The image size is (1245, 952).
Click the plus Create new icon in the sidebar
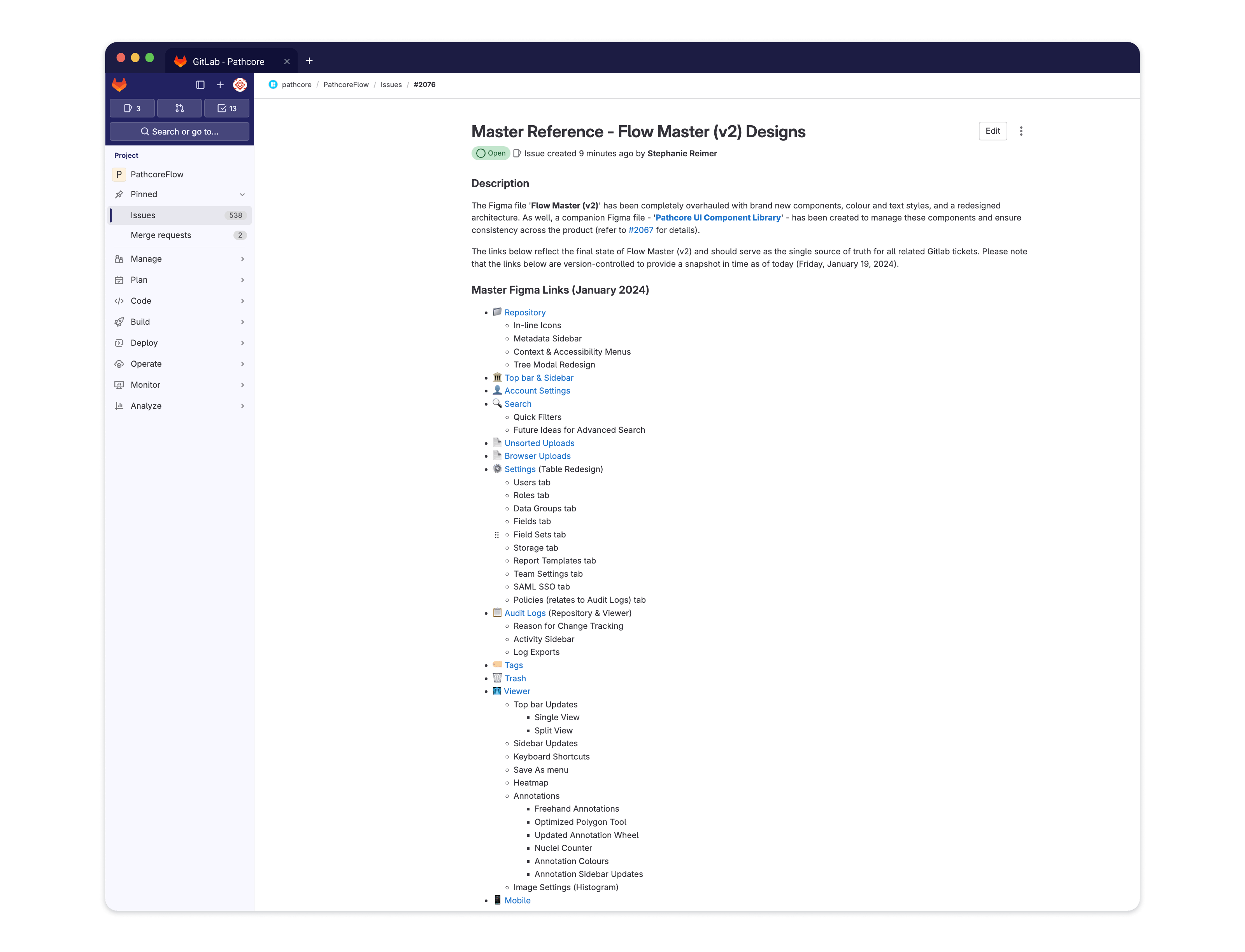pos(220,85)
